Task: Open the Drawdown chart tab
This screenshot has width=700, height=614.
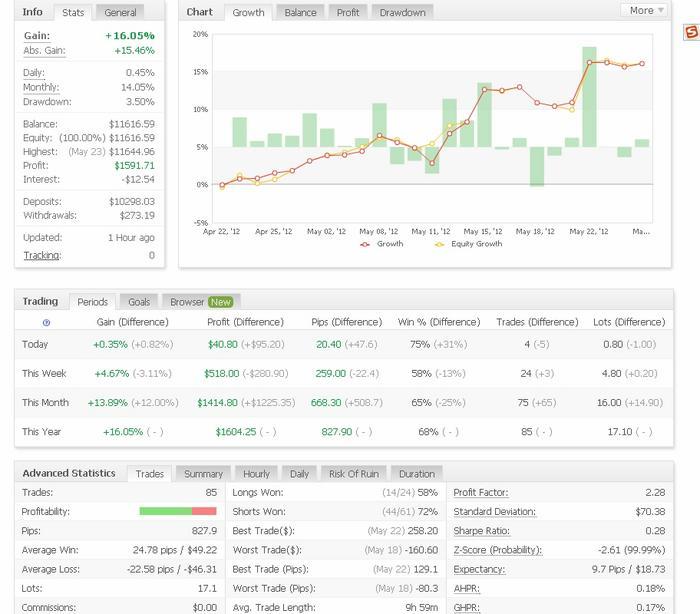Action: [x=402, y=12]
